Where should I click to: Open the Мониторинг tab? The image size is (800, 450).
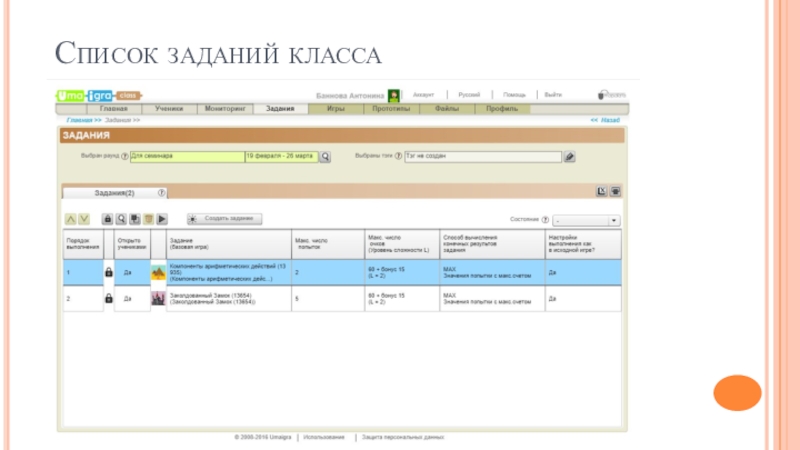[225, 109]
